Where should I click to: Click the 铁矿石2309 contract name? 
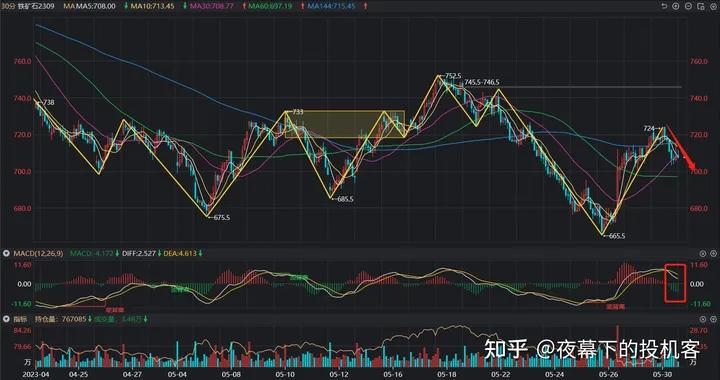click(36, 6)
